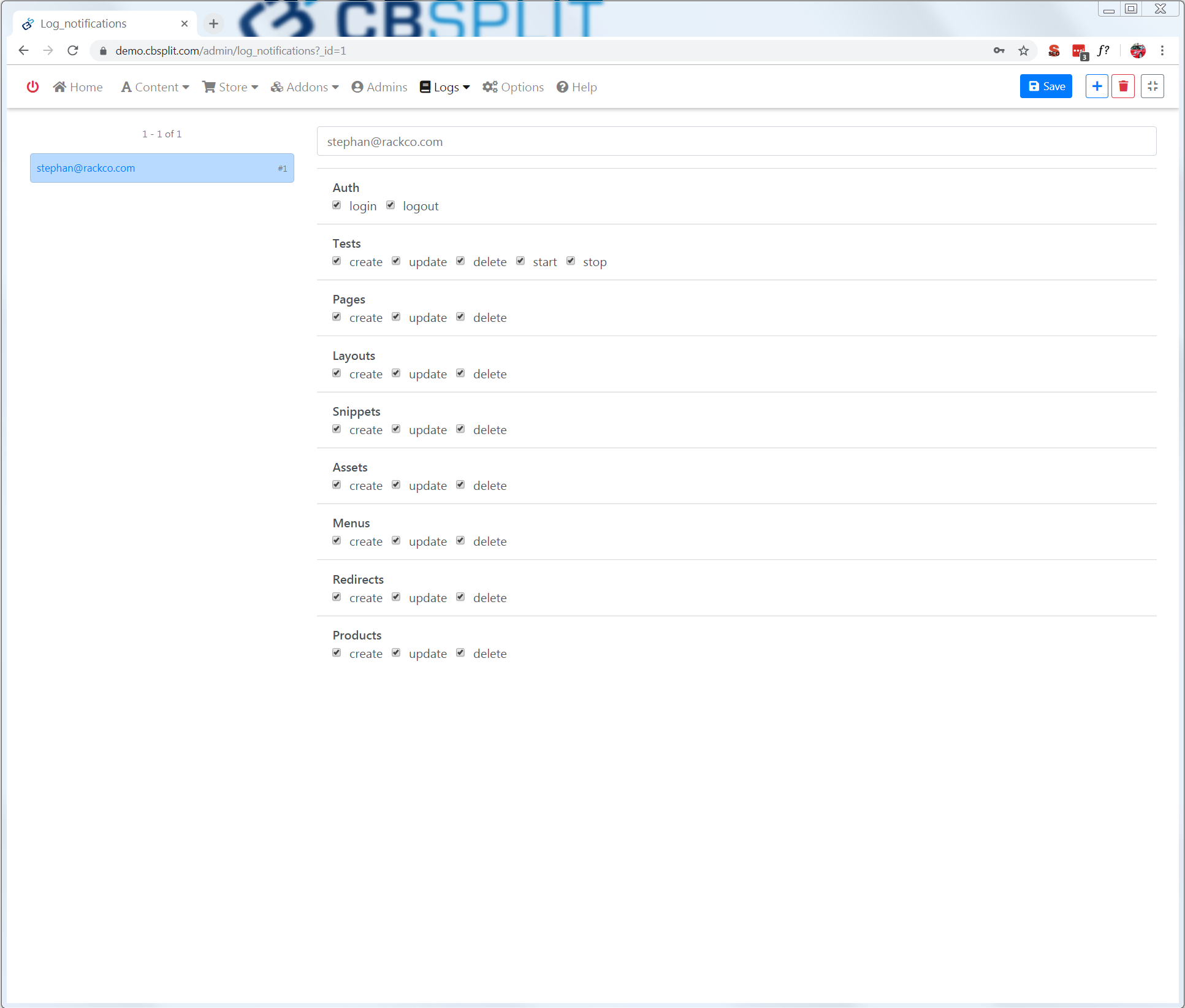
Task: Uncheck the Auth login checkbox
Action: (337, 205)
